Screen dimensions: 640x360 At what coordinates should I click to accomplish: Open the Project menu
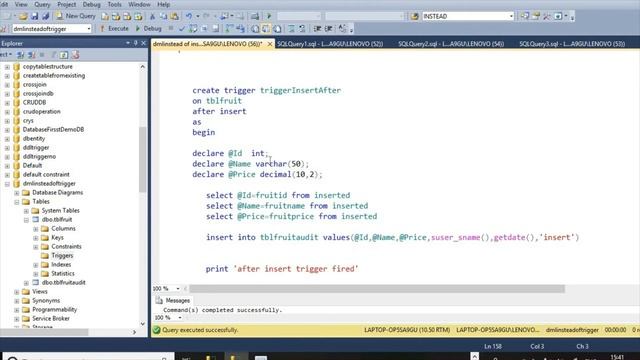pos(67,4)
